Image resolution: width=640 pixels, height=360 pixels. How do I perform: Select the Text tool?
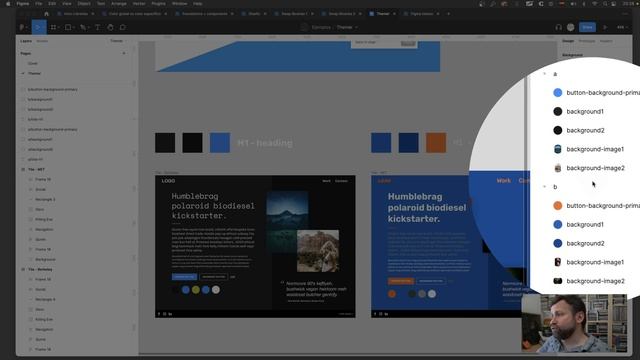pos(98,27)
